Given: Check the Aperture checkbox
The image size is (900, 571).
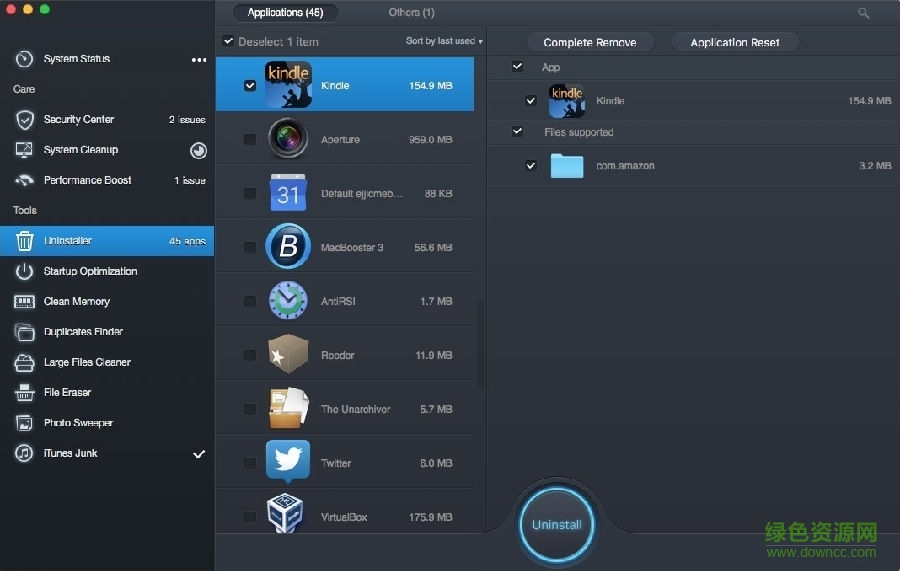Looking at the screenshot, I should (250, 139).
